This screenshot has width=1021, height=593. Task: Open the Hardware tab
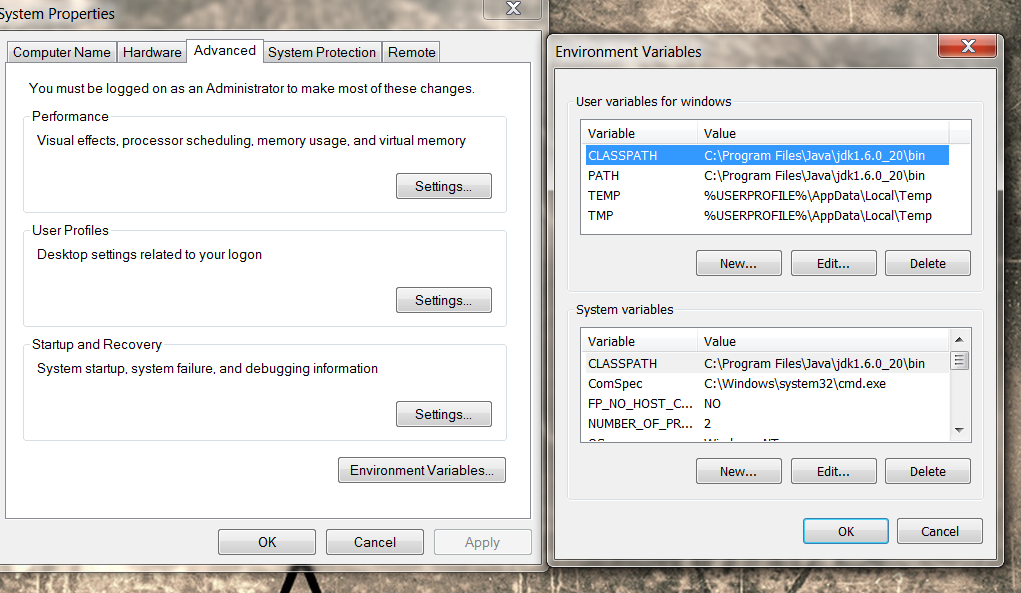tap(152, 52)
